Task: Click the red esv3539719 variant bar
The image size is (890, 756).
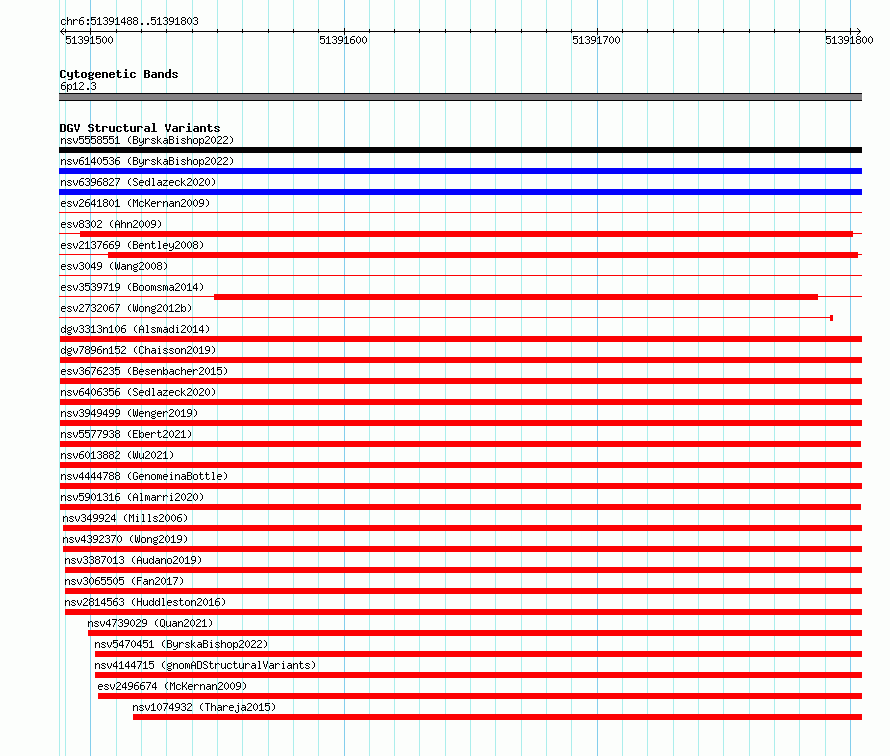Action: 516,297
